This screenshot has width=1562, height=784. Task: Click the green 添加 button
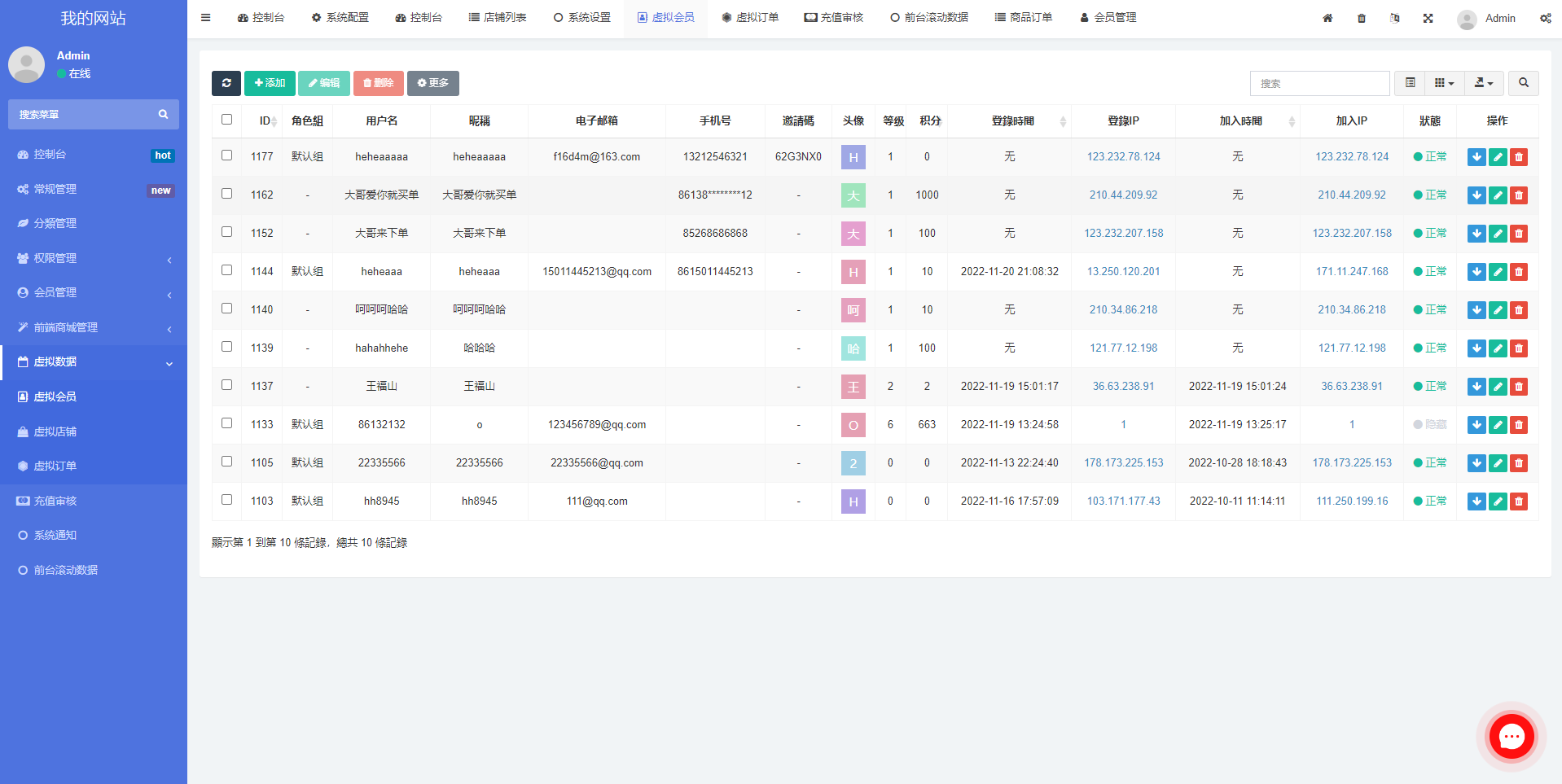[270, 83]
